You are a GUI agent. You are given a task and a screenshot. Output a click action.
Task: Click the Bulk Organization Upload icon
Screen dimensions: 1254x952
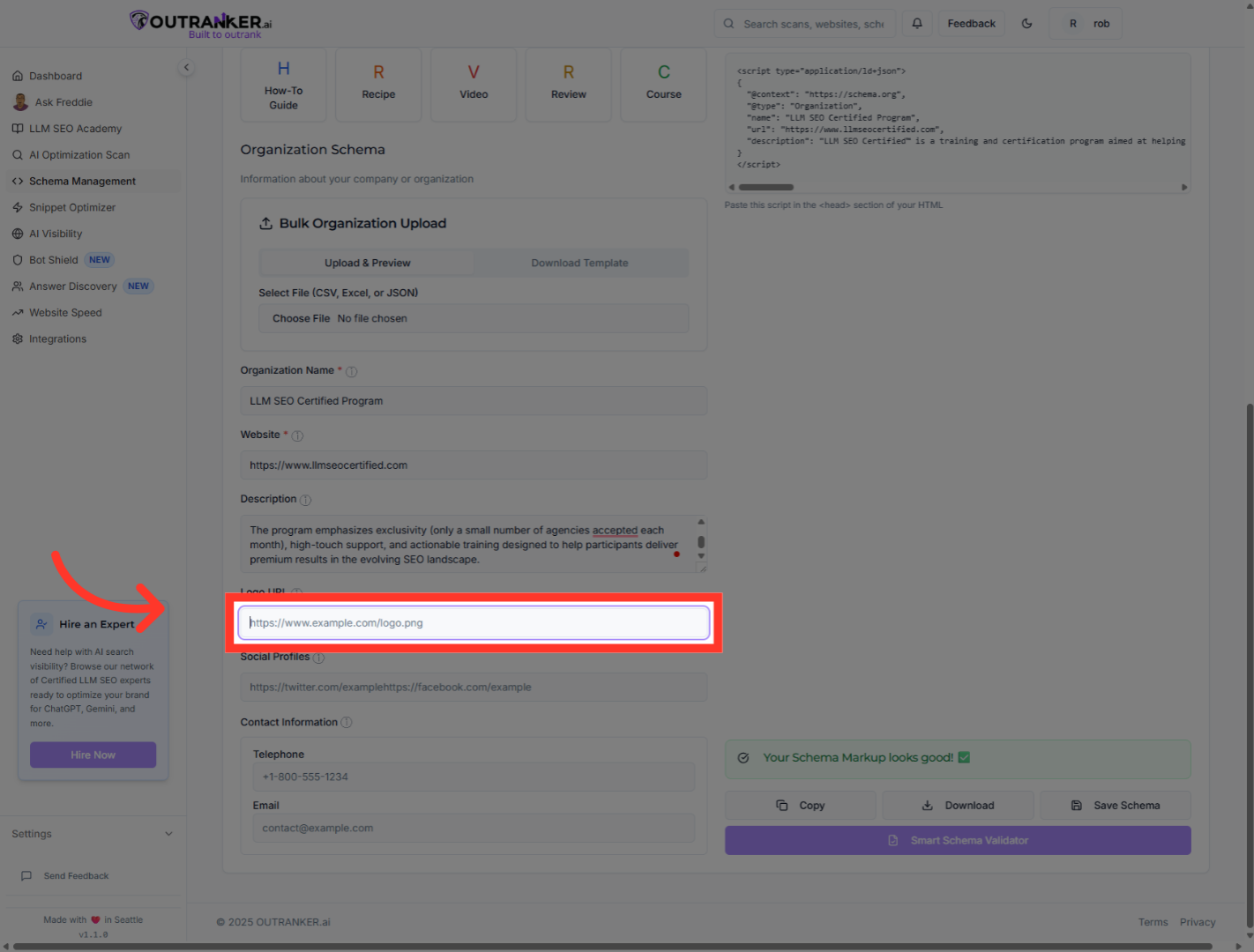coord(265,224)
